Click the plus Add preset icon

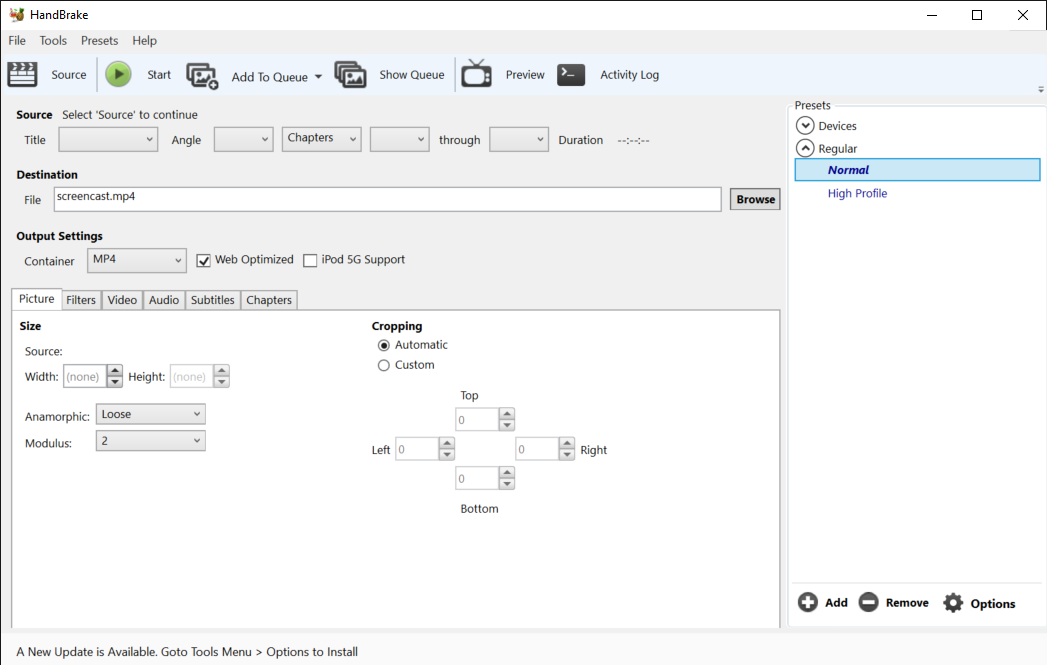pyautogui.click(x=807, y=602)
